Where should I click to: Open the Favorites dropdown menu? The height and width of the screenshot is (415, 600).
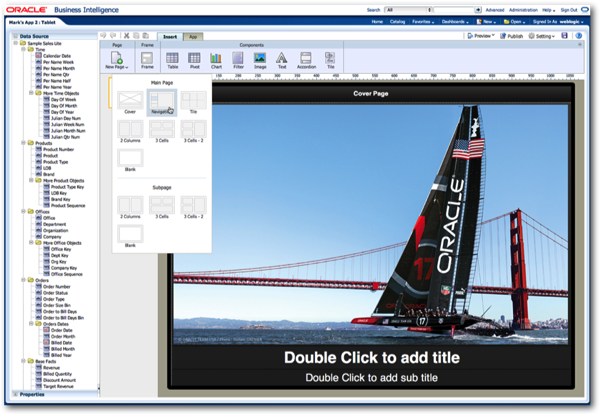coord(423,22)
